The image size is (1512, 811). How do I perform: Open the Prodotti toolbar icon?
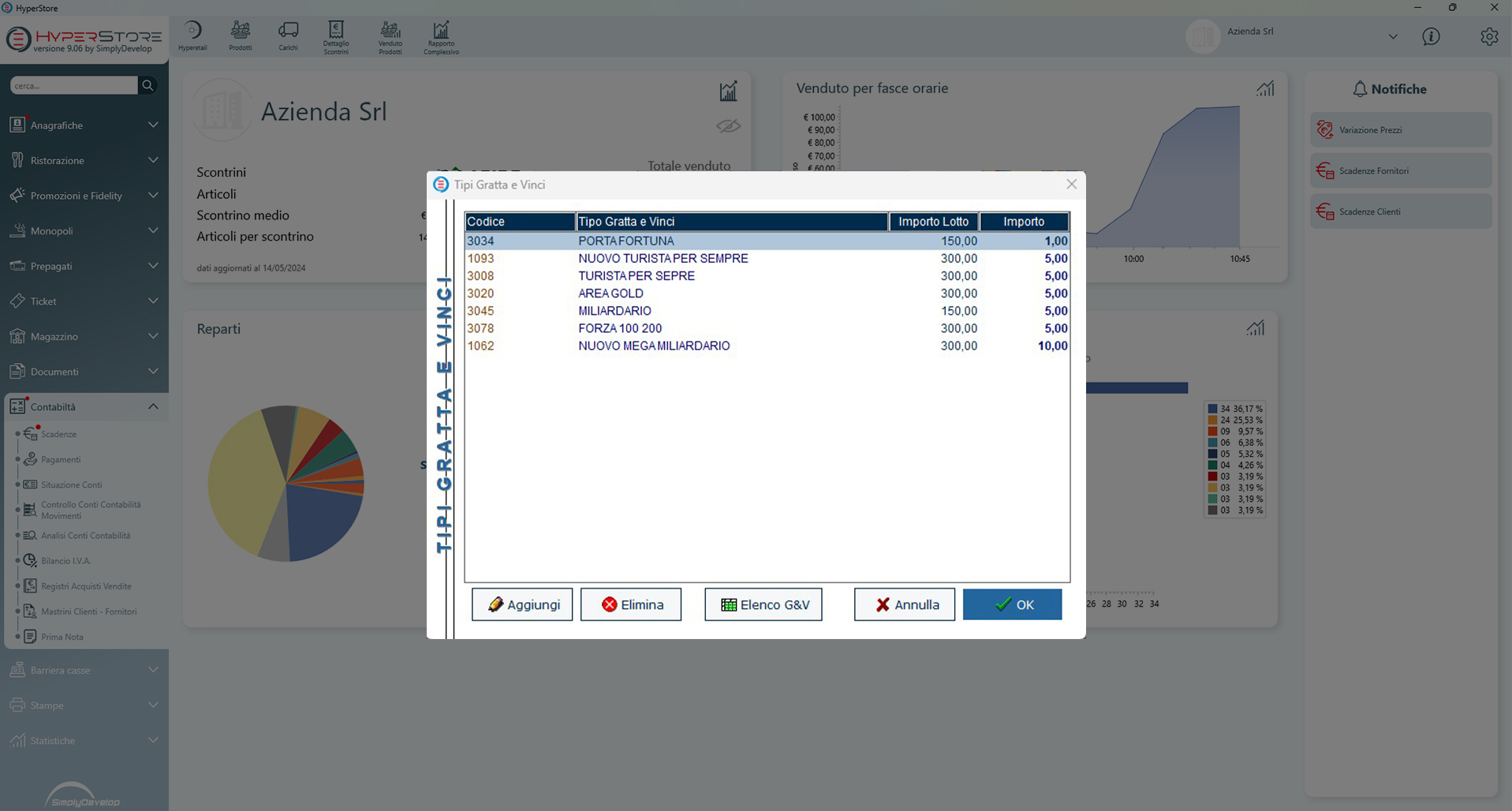241,36
